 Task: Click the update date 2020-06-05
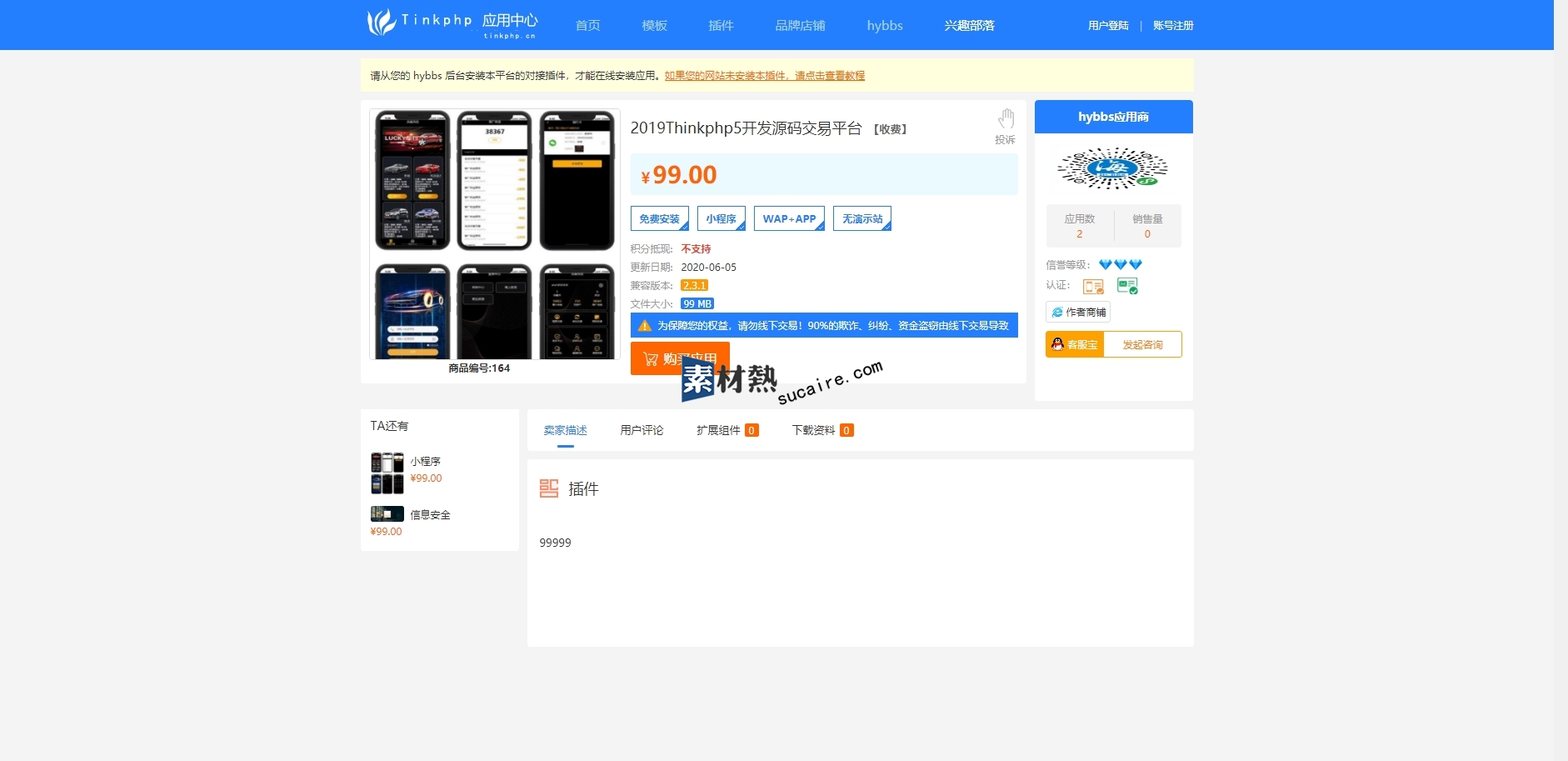pyautogui.click(x=709, y=268)
